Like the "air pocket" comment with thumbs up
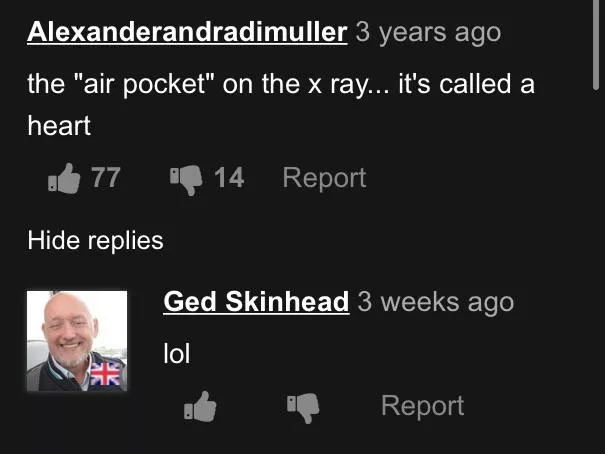The image size is (605, 454). 64,178
